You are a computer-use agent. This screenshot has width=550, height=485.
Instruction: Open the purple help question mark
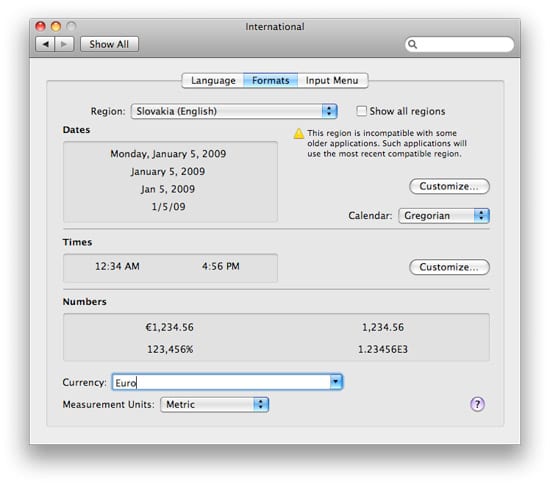tap(477, 404)
